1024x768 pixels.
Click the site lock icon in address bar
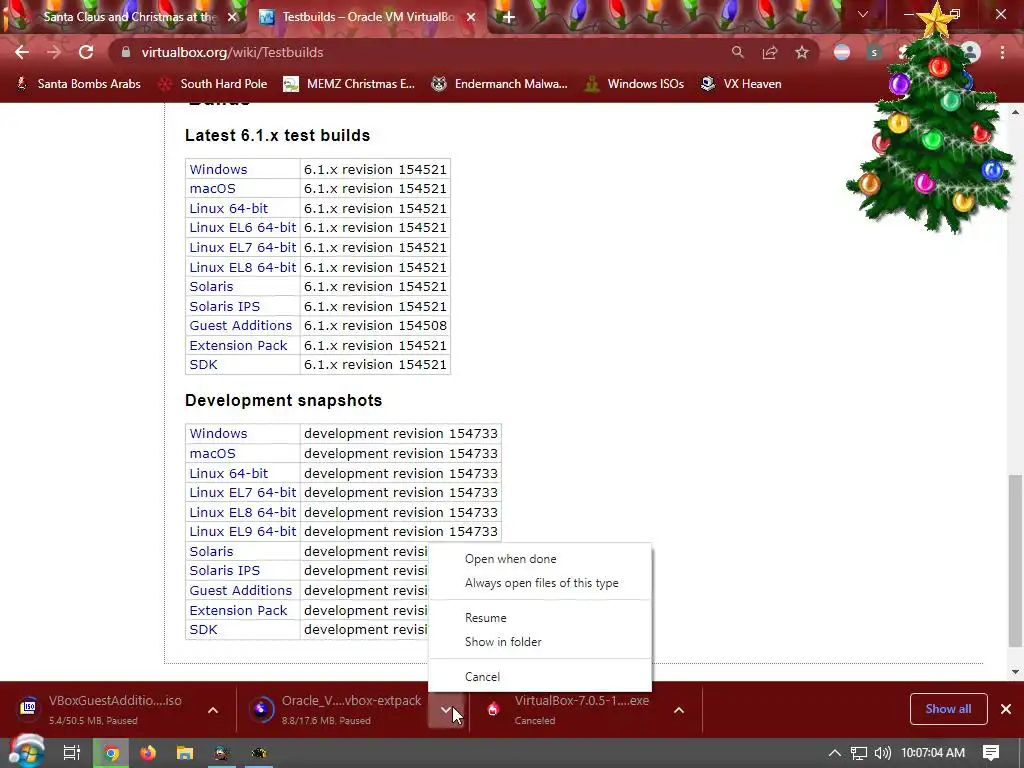point(126,52)
